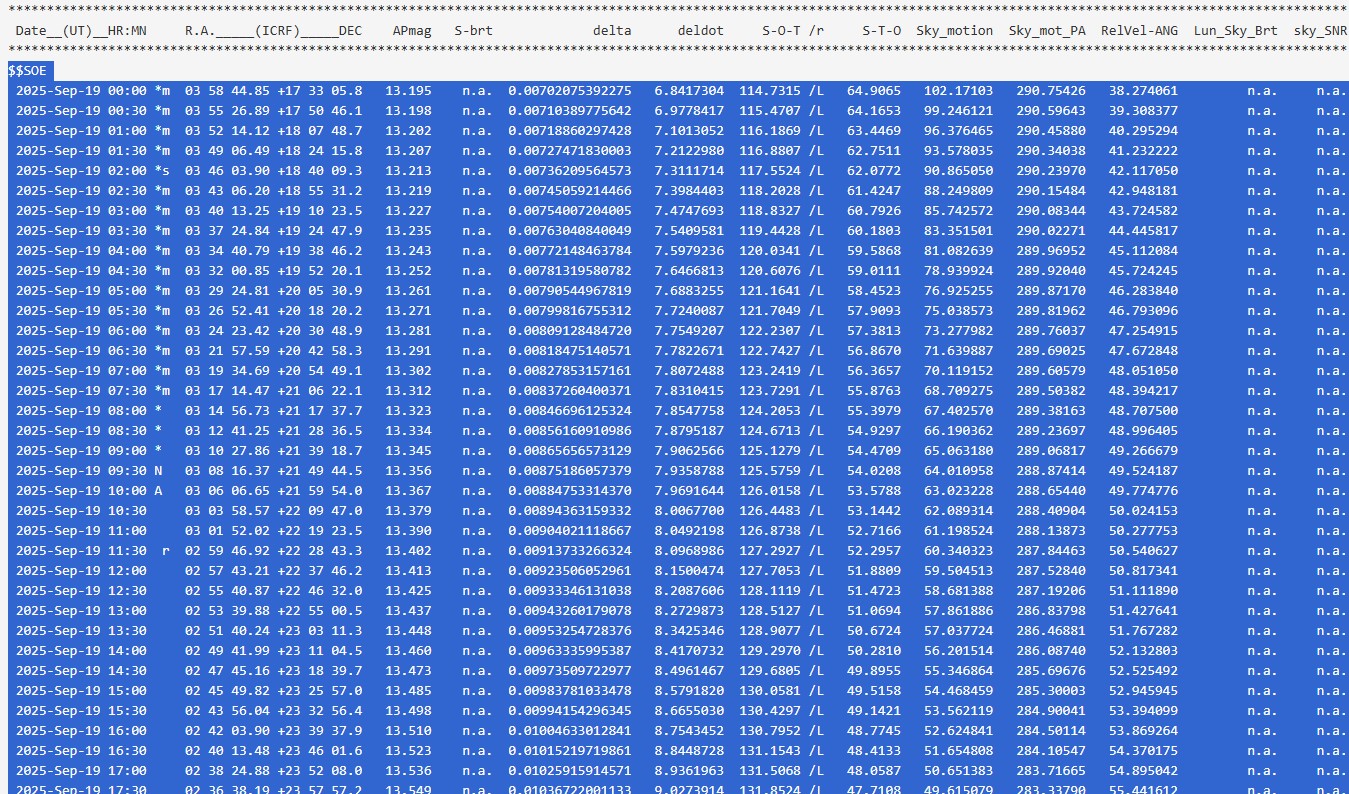Click the S-T-O column header
Screen dimensions: 1349x794
pyautogui.click(x=881, y=31)
